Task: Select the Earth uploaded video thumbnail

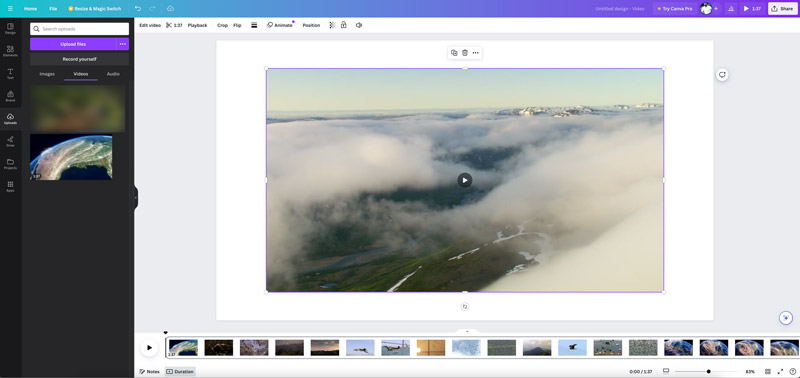Action: pos(71,157)
